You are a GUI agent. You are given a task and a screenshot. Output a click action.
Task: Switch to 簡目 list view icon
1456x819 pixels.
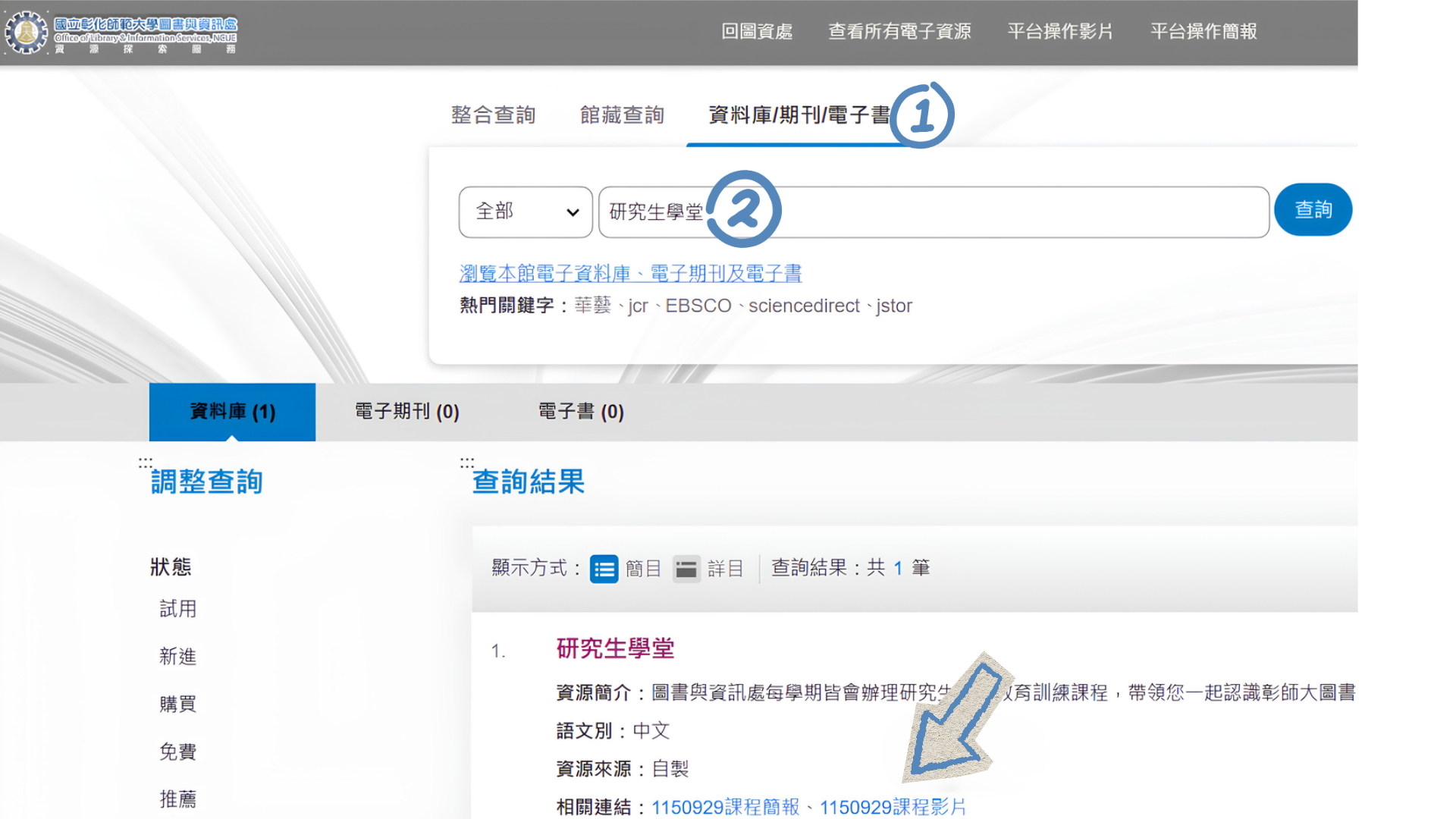[x=604, y=569]
